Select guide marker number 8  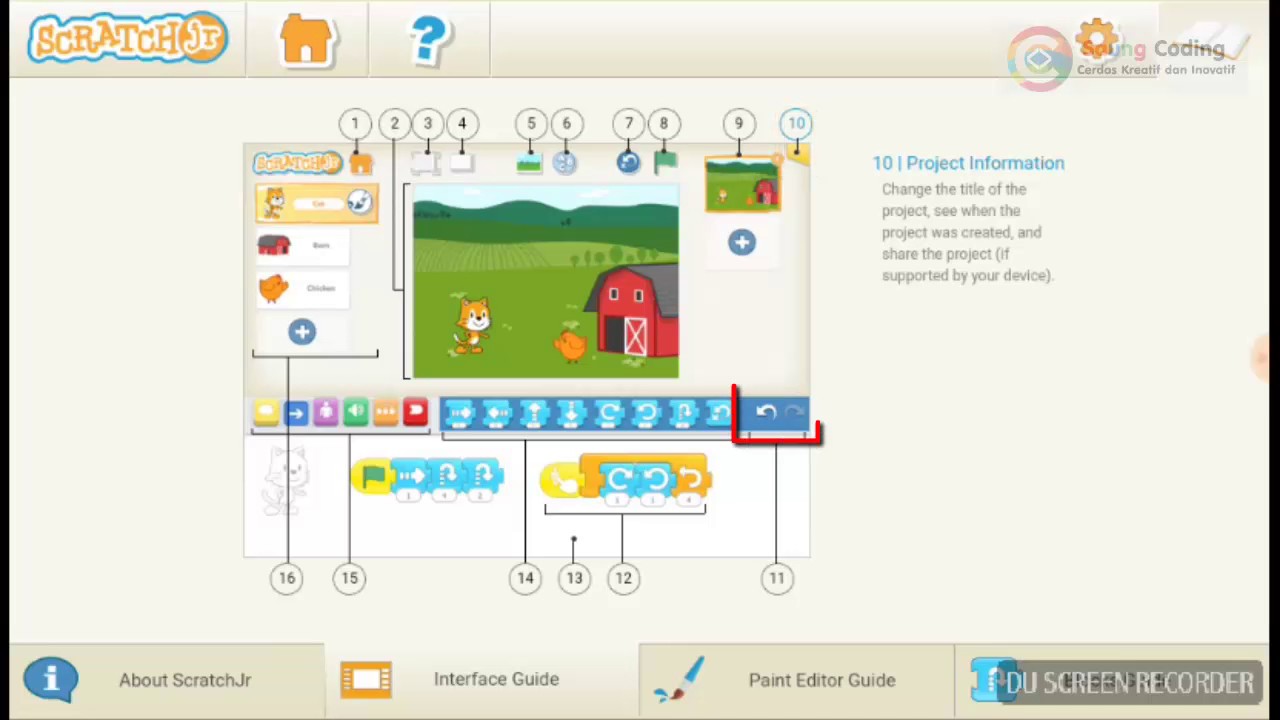[x=663, y=124]
